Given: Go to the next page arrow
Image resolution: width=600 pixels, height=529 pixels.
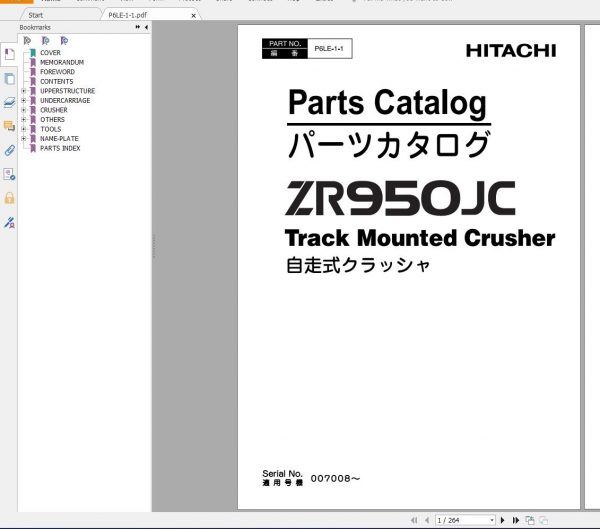Looking at the screenshot, I should coord(502,520).
